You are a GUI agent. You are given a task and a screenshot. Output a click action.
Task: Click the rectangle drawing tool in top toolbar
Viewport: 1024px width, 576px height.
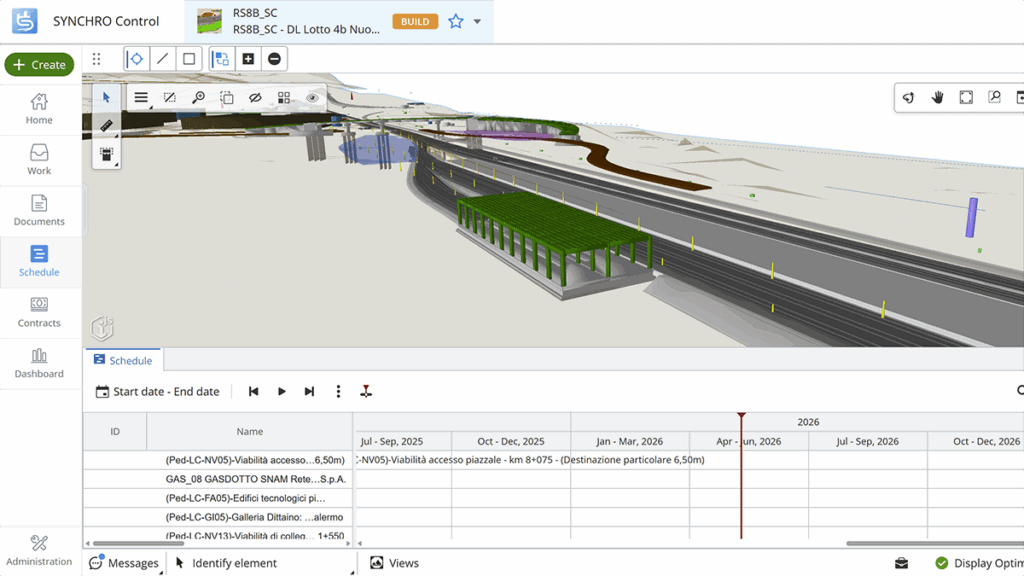[x=188, y=58]
